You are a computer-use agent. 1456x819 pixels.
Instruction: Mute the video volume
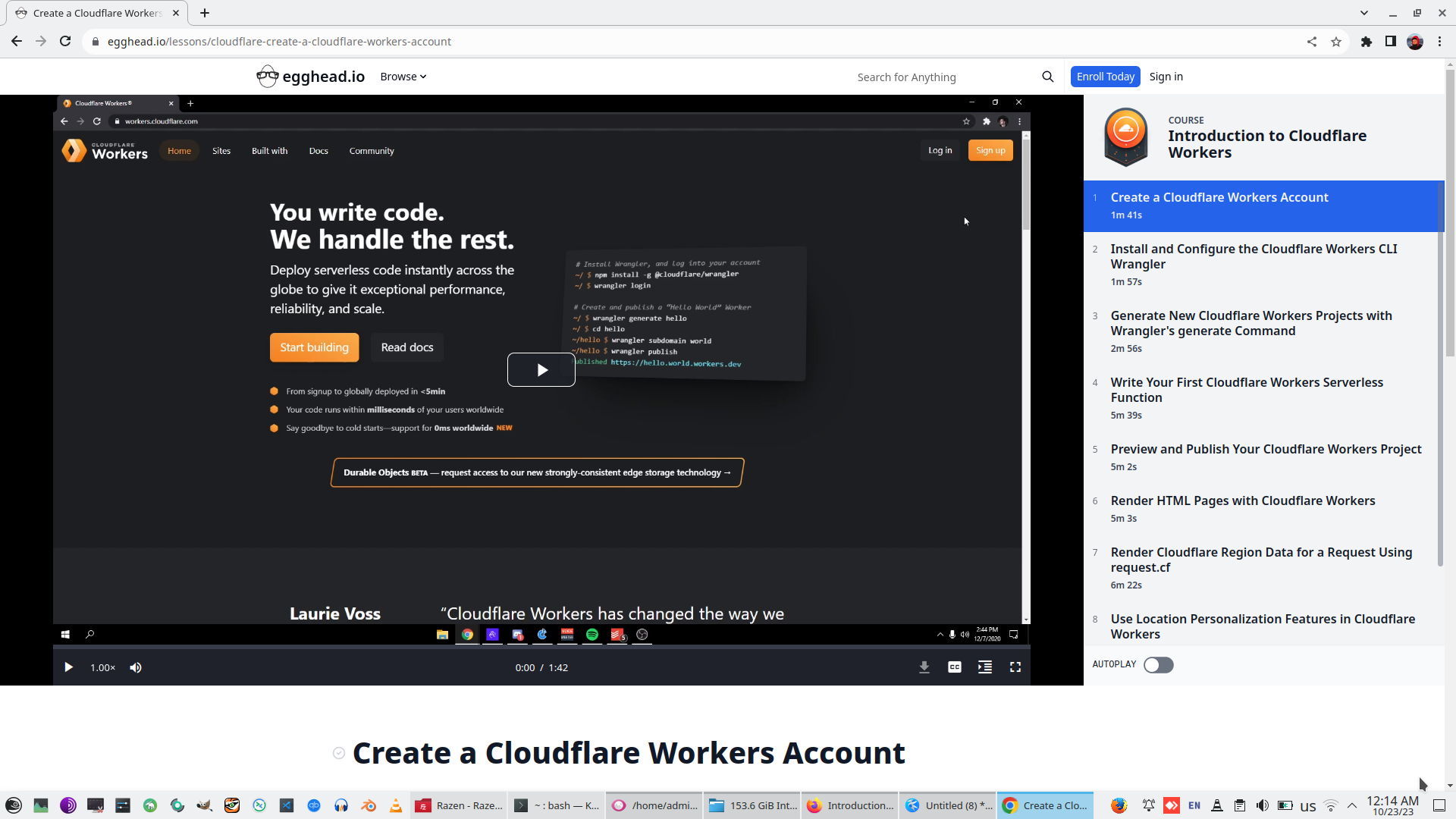point(136,667)
